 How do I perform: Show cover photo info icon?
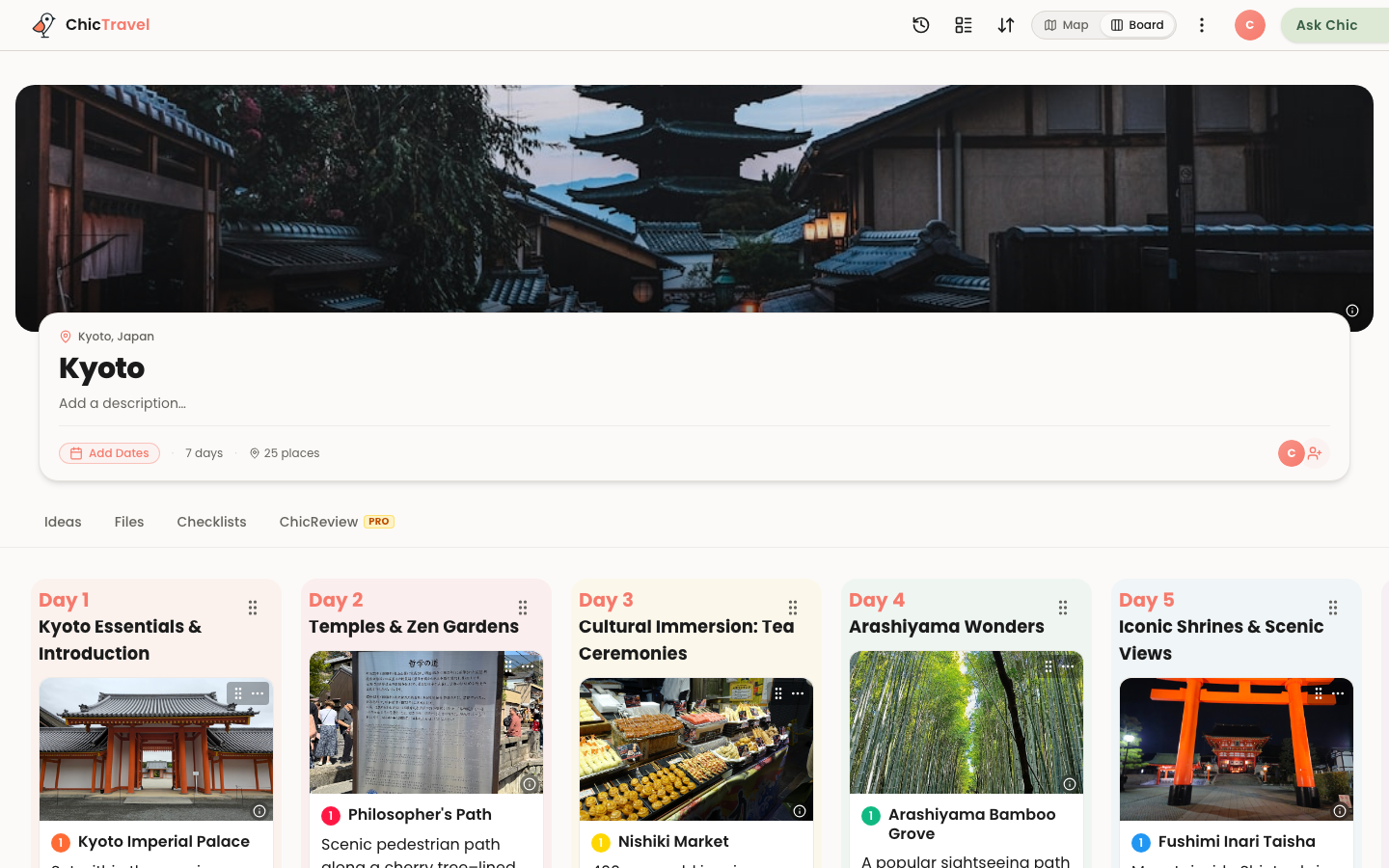click(x=1352, y=311)
